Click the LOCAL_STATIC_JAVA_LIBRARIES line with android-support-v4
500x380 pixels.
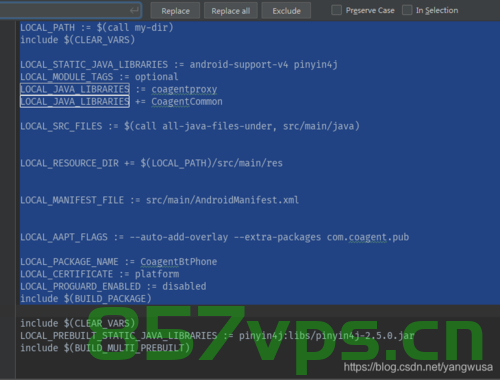pyautogui.click(x=179, y=64)
